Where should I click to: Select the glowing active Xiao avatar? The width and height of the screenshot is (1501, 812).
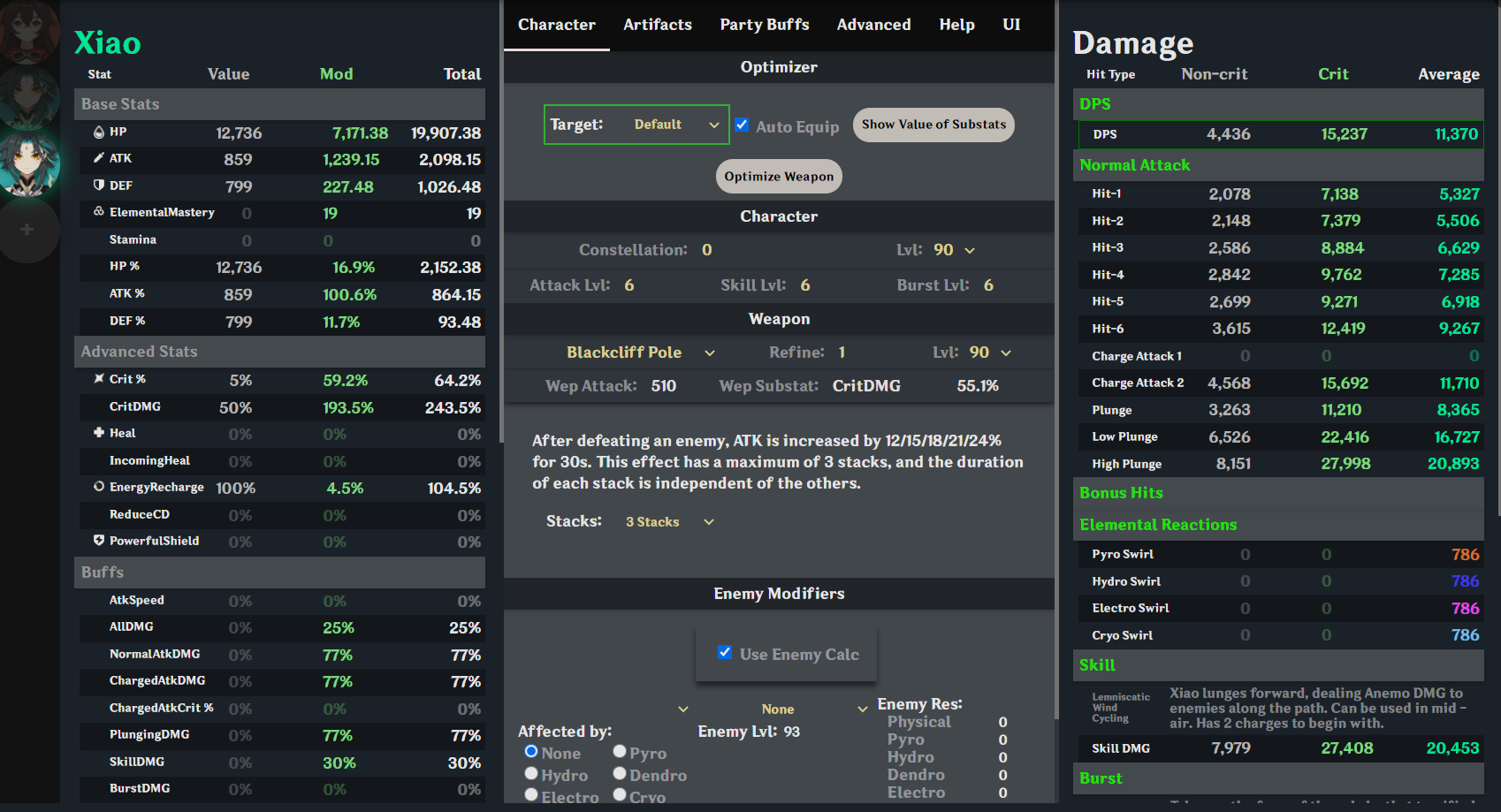pos(28,163)
